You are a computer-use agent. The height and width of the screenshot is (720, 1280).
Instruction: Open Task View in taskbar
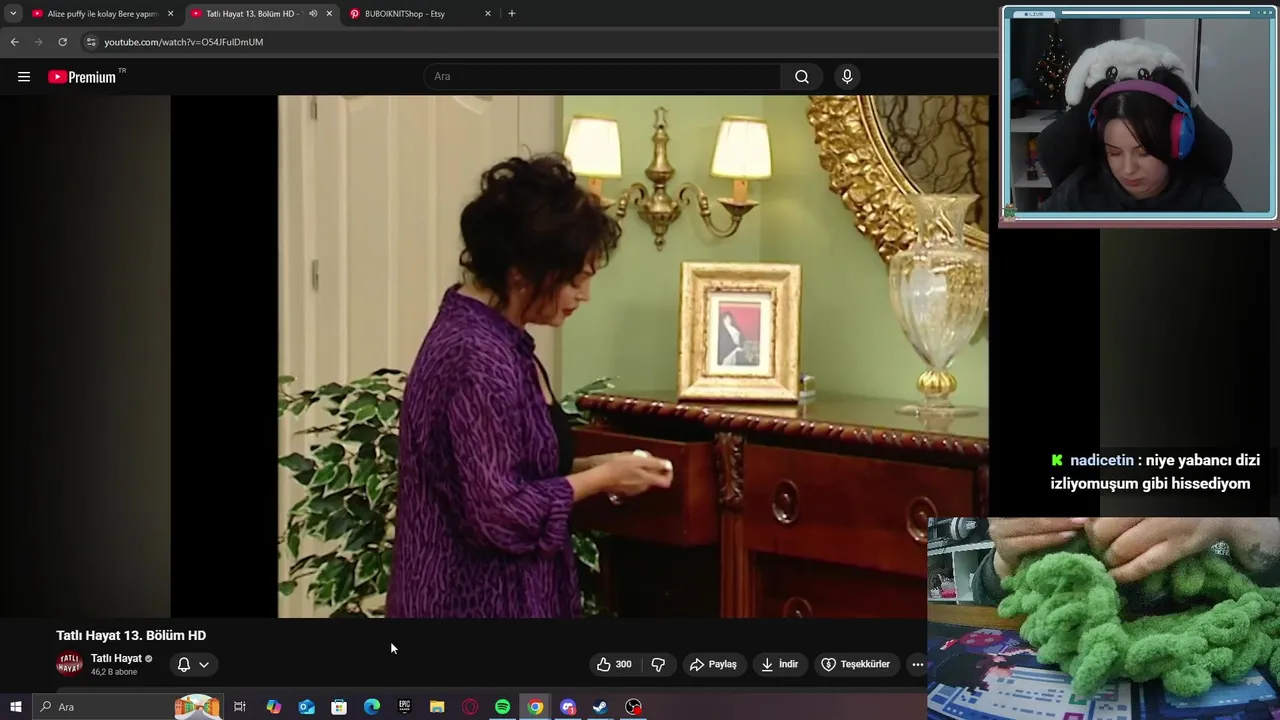pos(240,707)
